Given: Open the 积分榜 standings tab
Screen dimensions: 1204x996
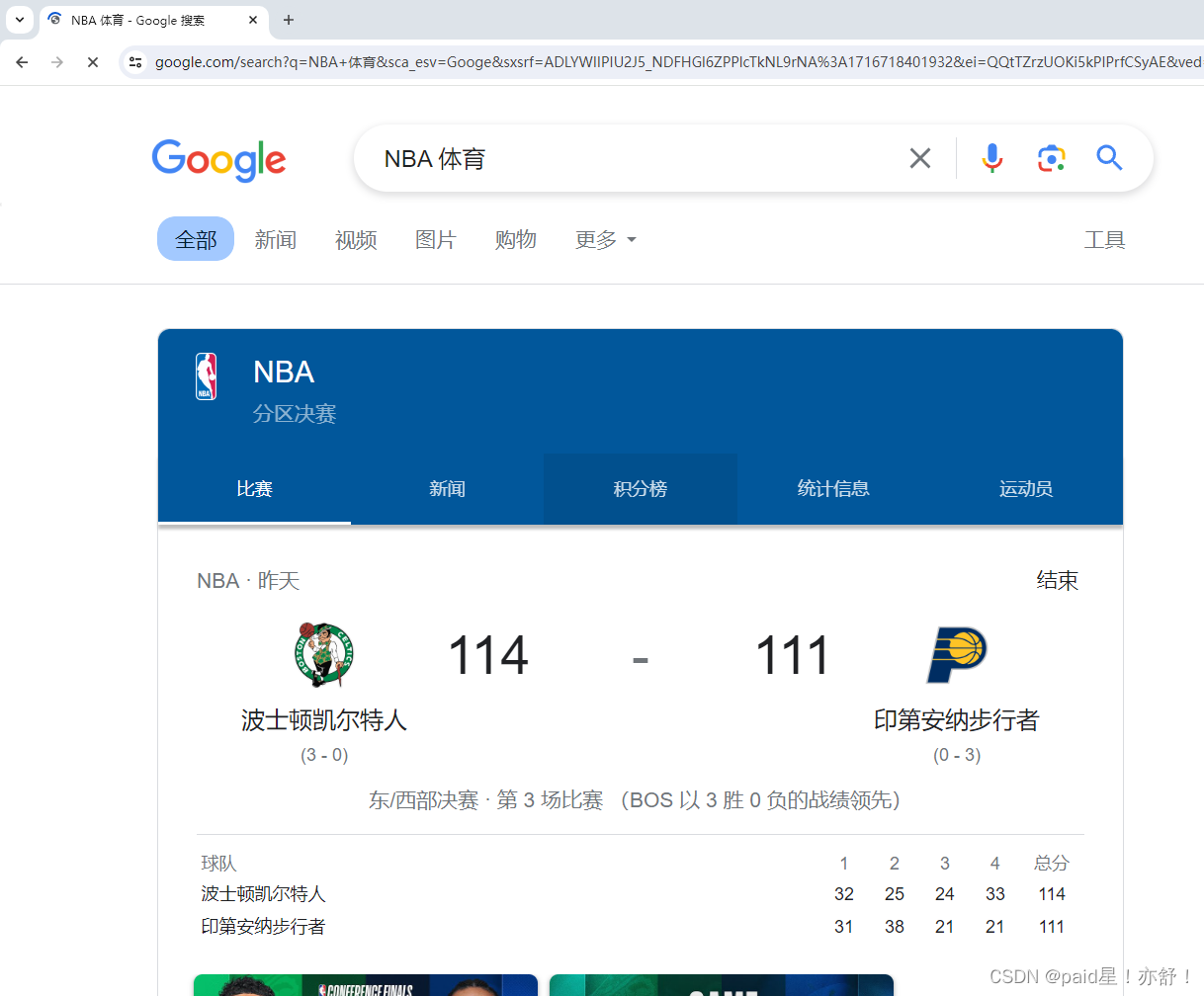Looking at the screenshot, I should pos(641,489).
